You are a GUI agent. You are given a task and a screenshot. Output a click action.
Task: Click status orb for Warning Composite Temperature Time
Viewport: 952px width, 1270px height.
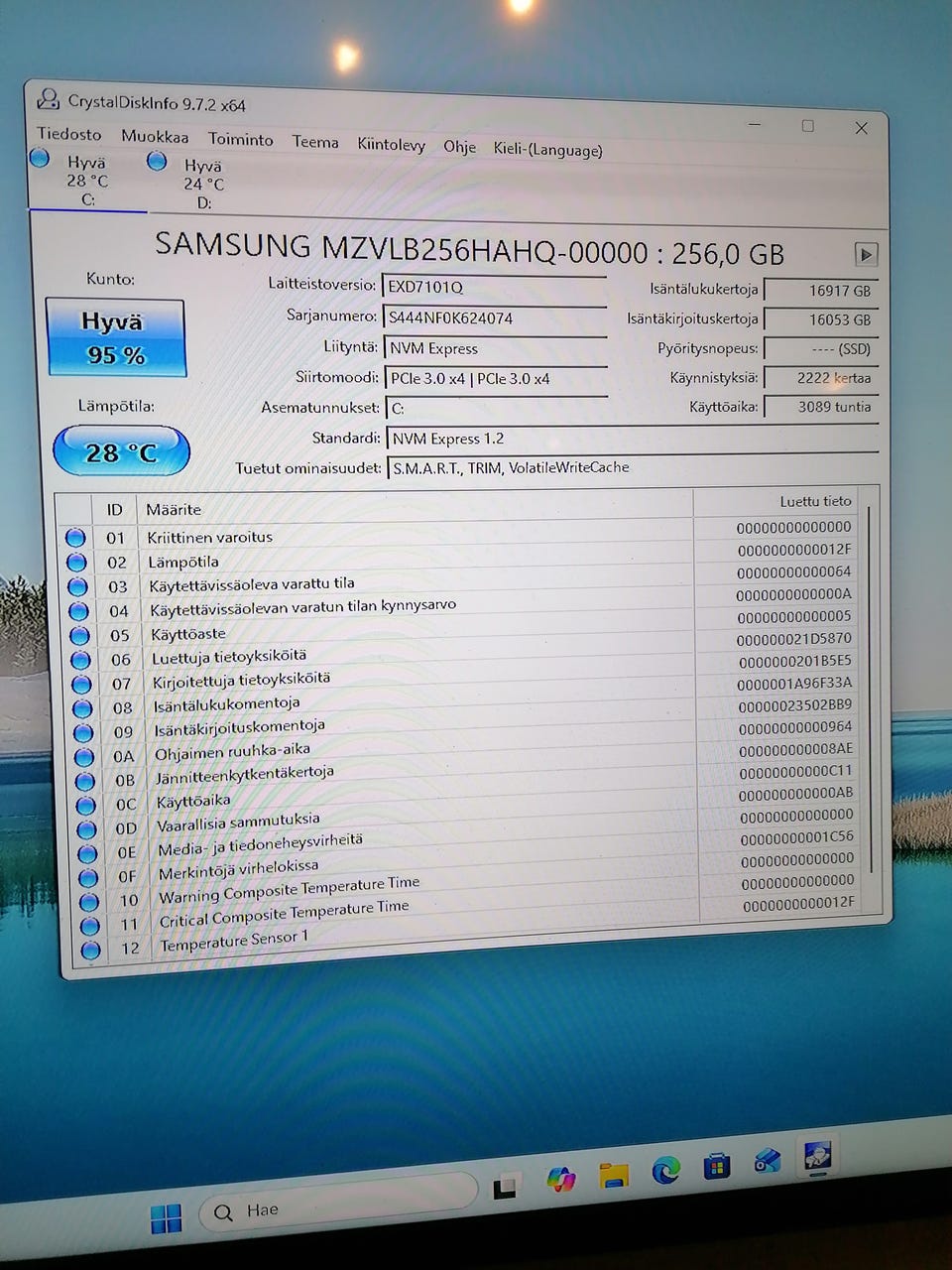point(89,901)
